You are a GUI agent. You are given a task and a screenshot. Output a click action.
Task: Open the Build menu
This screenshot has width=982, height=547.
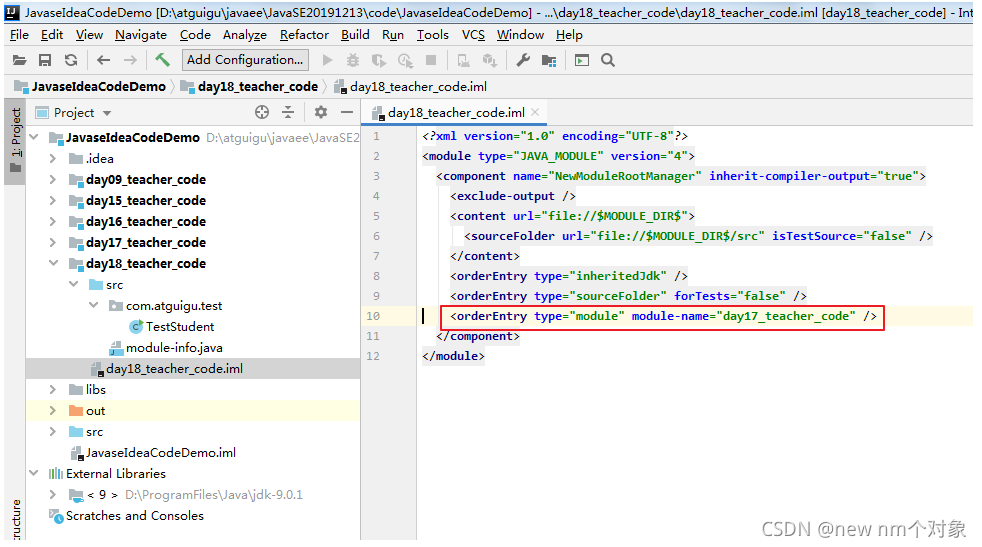point(355,35)
